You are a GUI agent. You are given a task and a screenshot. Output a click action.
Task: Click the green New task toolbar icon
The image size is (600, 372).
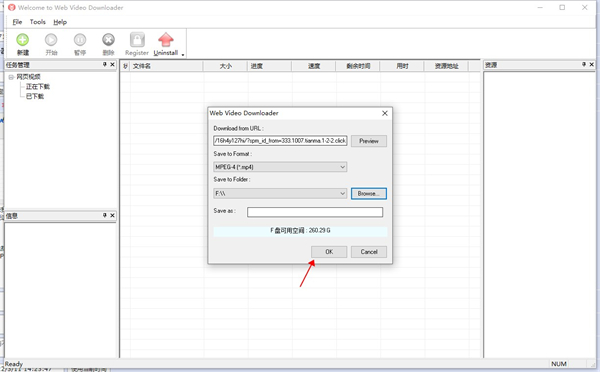23,40
